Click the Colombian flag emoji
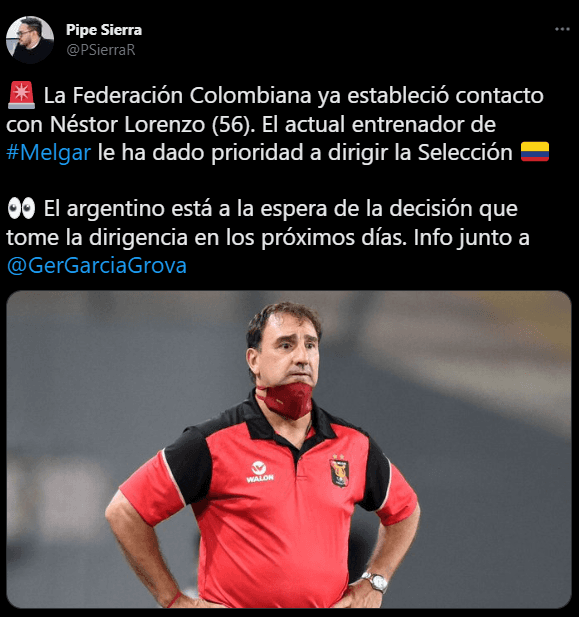This screenshot has width=579, height=617. [x=535, y=152]
